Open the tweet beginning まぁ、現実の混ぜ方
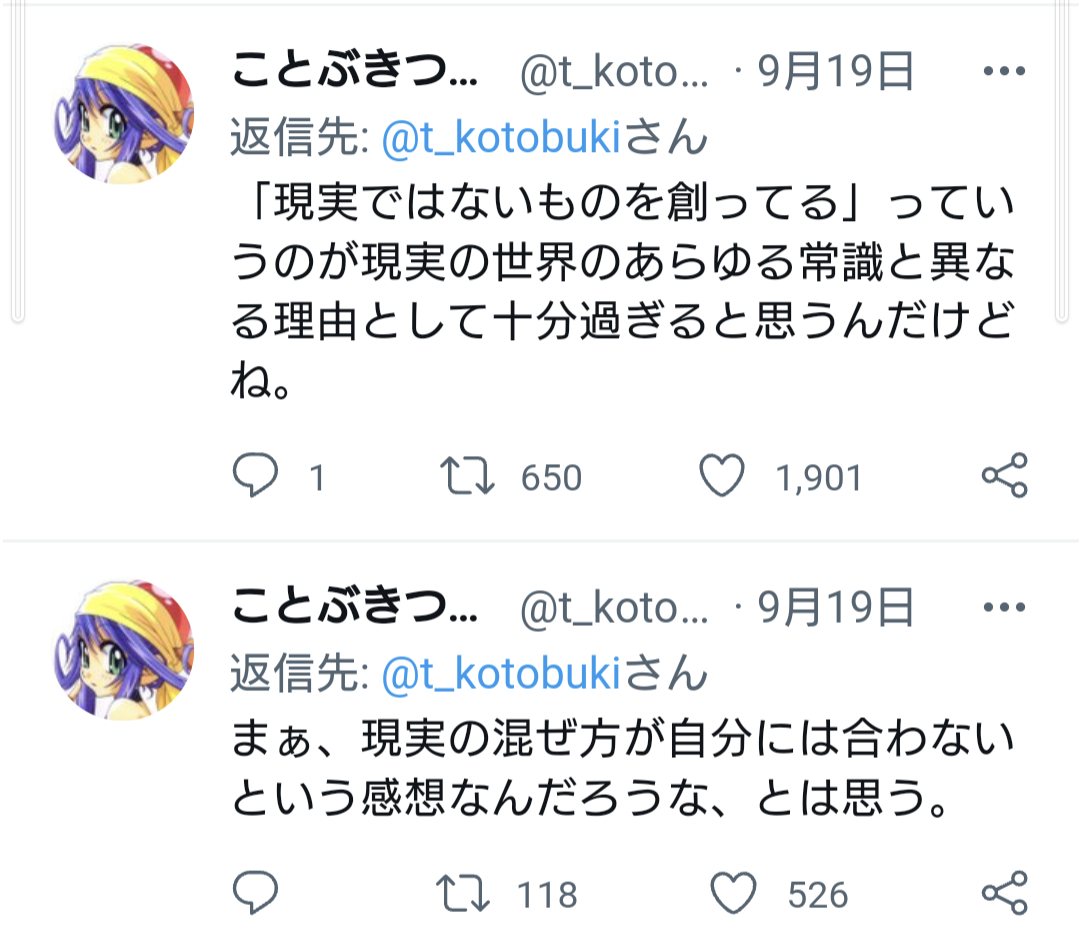The image size is (1080, 945). pyautogui.click(x=622, y=768)
